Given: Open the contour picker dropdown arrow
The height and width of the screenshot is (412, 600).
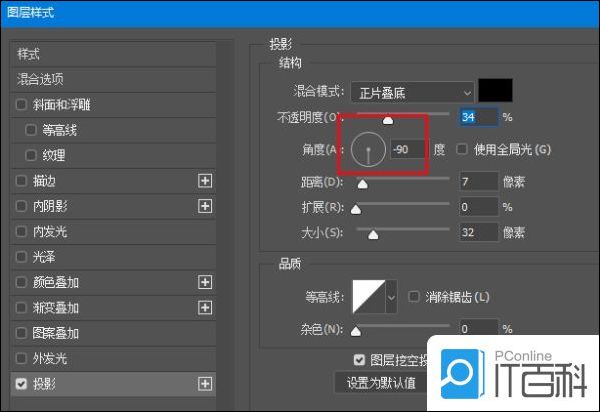Looking at the screenshot, I should tap(391, 297).
